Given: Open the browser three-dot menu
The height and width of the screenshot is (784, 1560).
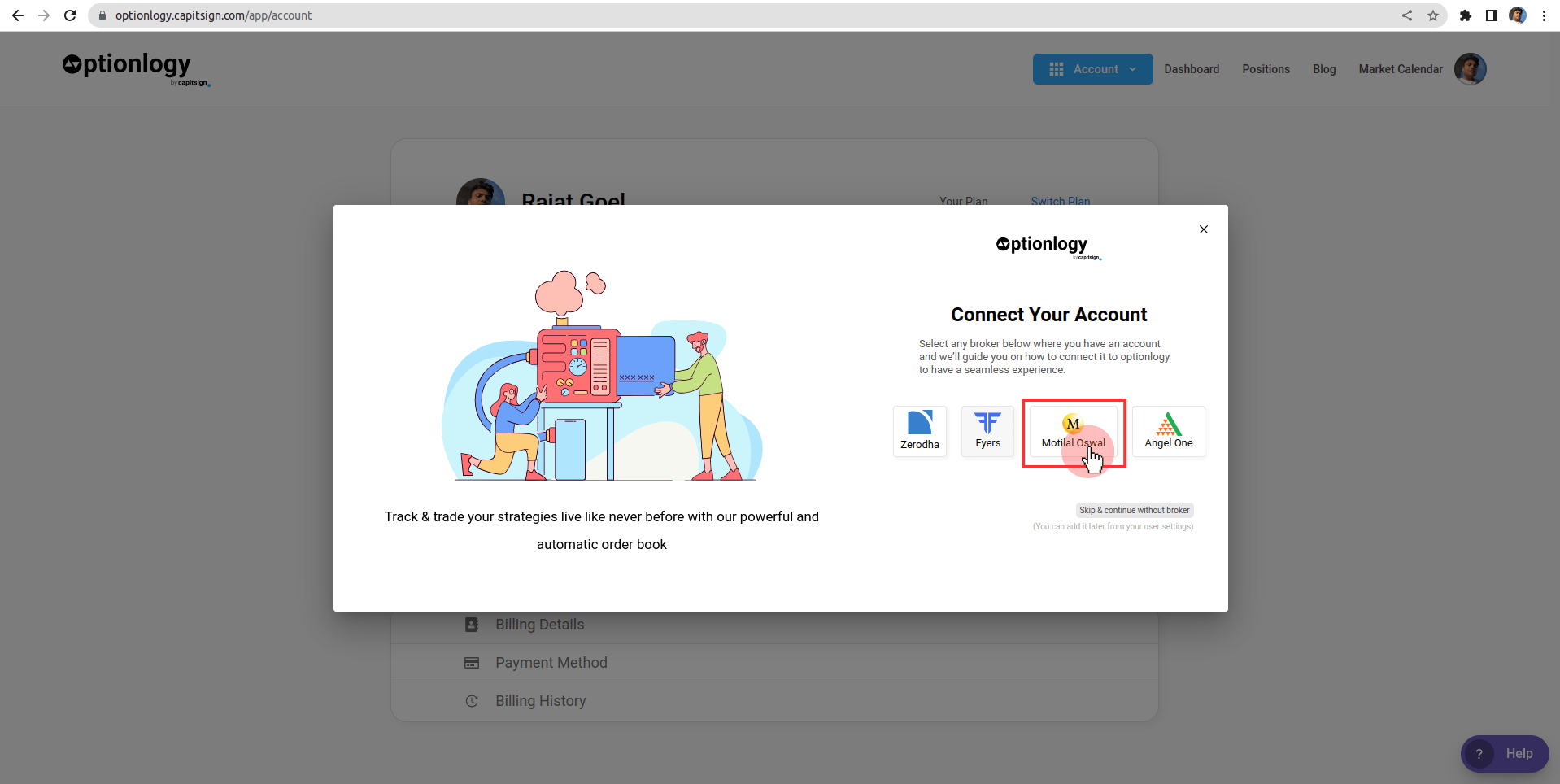Looking at the screenshot, I should coord(1544,15).
